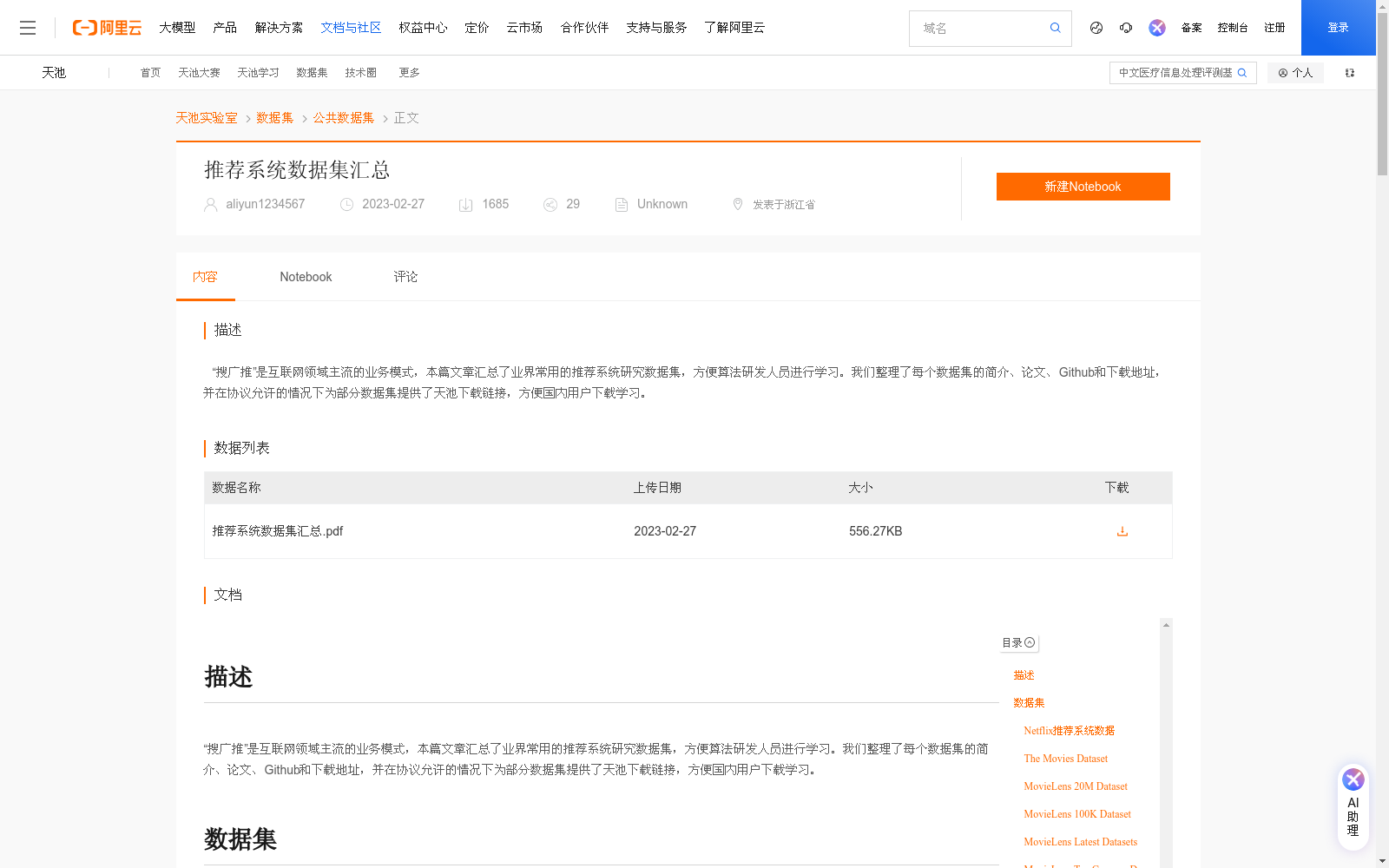The image size is (1389, 868).
Task: Open the hamburger navigation menu
Action: coord(28,27)
